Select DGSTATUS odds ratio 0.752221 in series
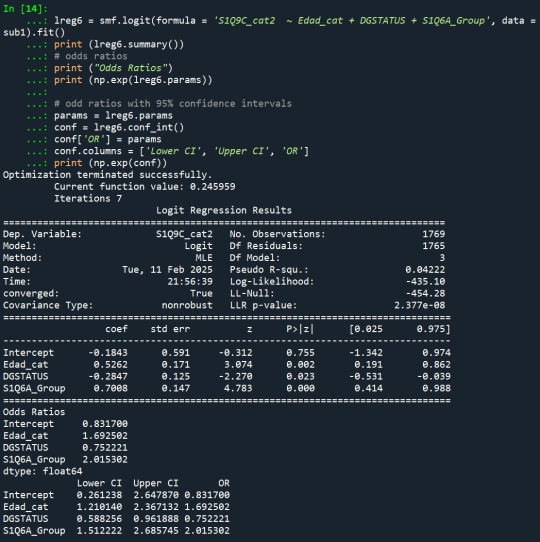Viewport: 540px width, 542px height. (x=105, y=448)
